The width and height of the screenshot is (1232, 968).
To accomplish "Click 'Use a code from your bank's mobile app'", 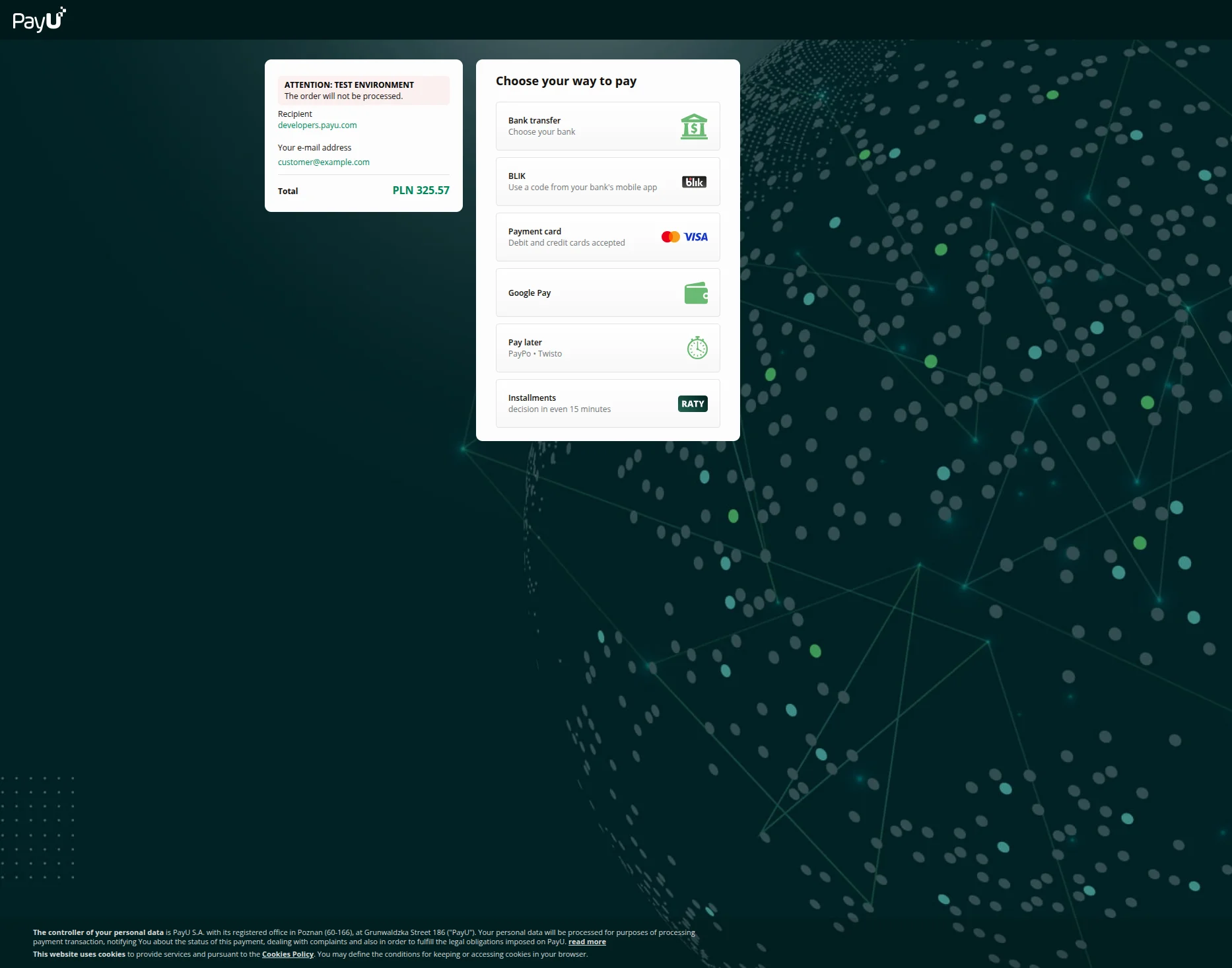I will [582, 188].
